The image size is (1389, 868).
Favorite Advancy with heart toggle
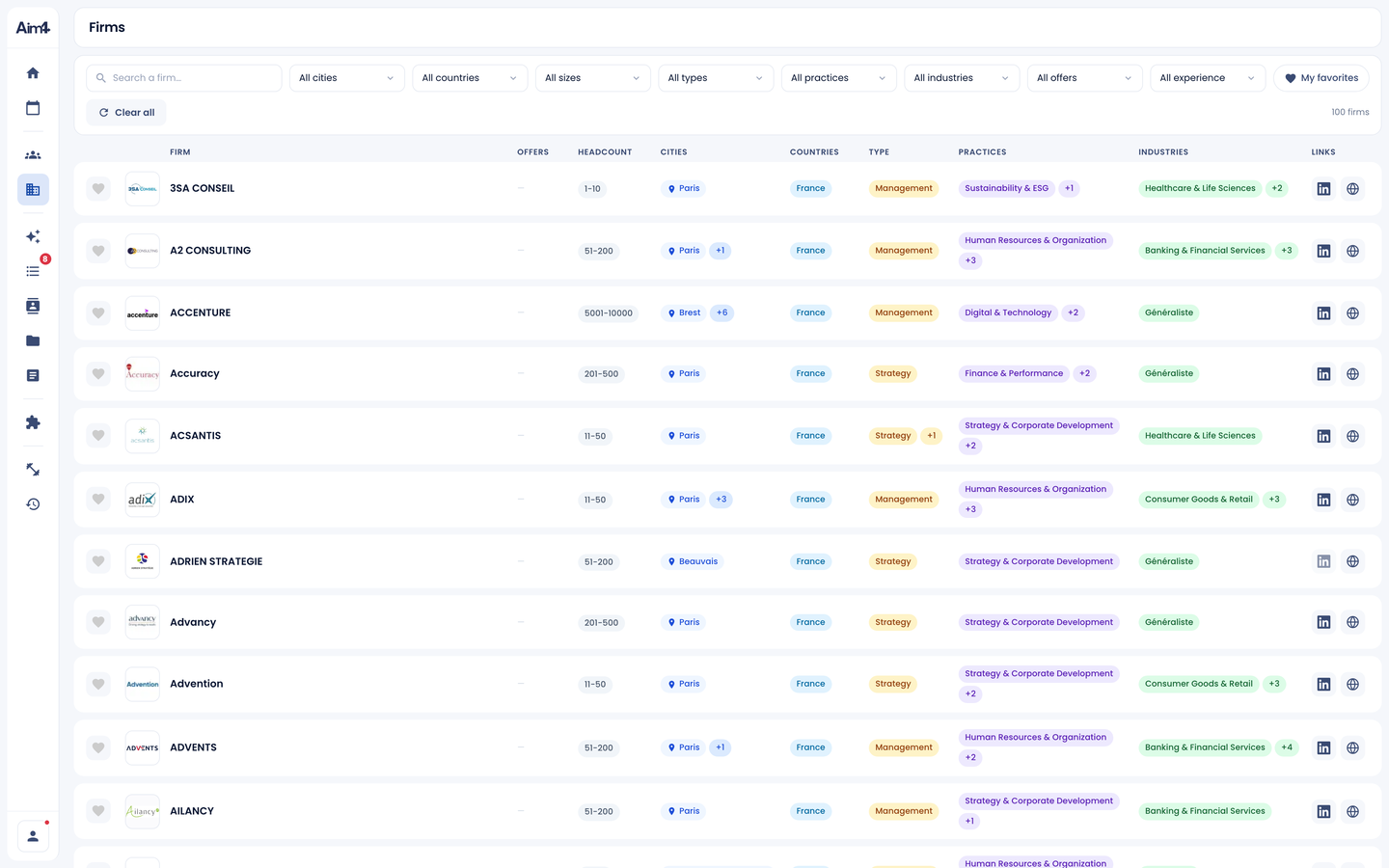pos(98,622)
